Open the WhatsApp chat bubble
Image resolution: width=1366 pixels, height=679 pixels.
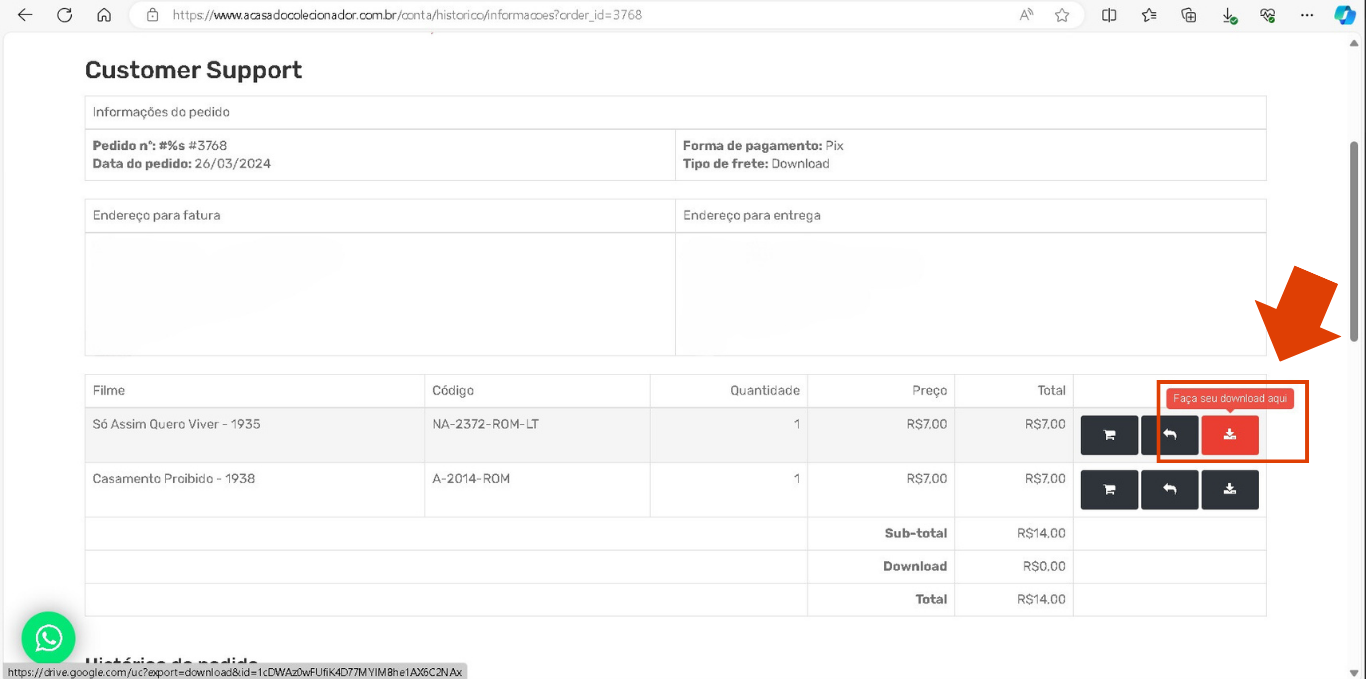pos(48,638)
